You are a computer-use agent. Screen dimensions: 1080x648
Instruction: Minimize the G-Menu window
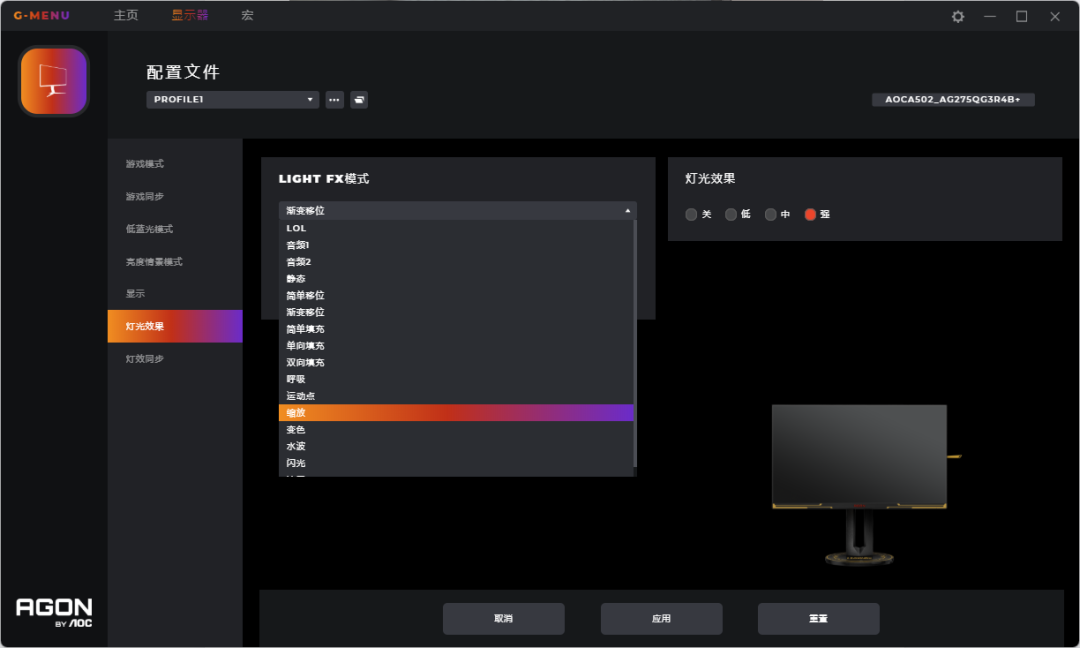click(x=990, y=17)
